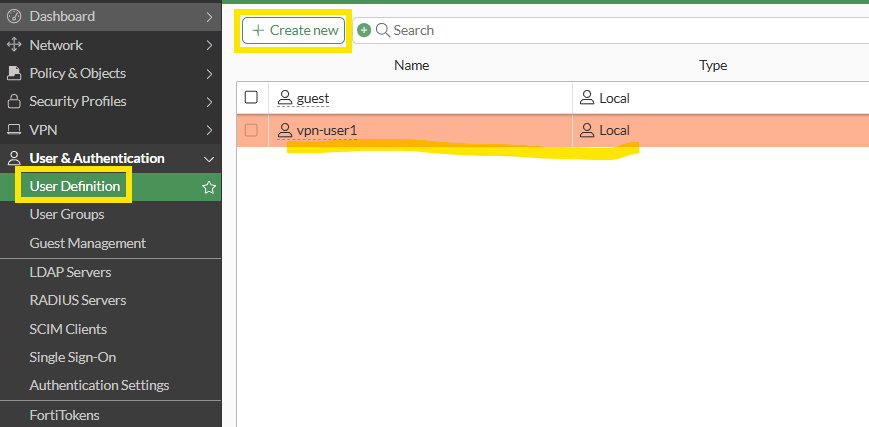Open LDAP Servers in the sidebar
The width and height of the screenshot is (869, 427).
click(70, 272)
